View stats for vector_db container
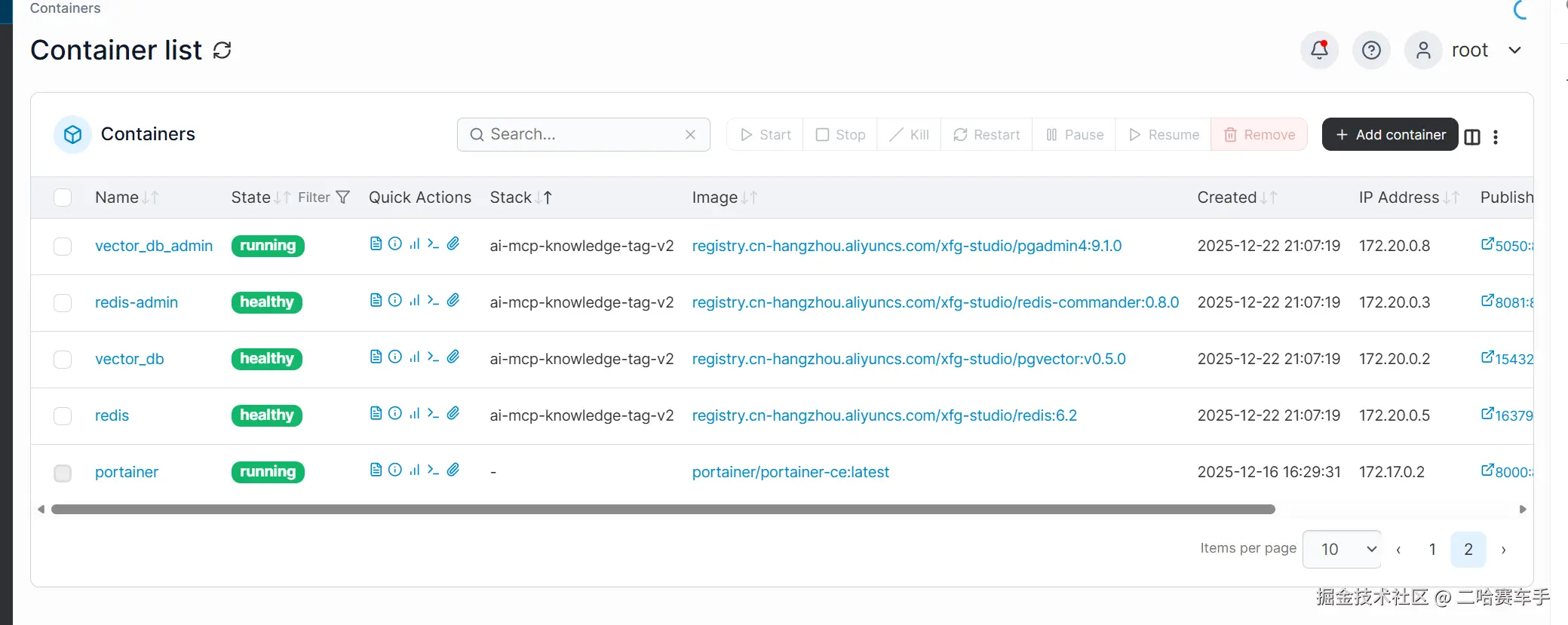This screenshot has width=1568, height=625. coord(414,357)
